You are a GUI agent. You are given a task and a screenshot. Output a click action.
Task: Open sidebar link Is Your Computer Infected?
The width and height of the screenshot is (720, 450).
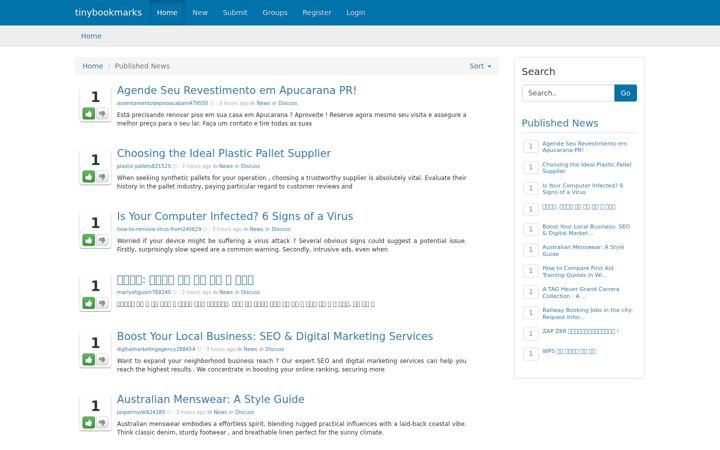pos(583,189)
